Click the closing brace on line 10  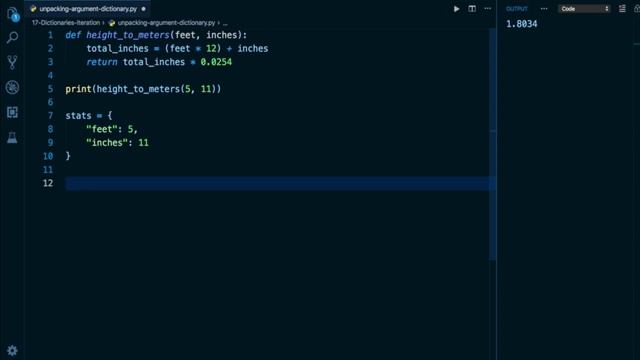tap(68, 156)
